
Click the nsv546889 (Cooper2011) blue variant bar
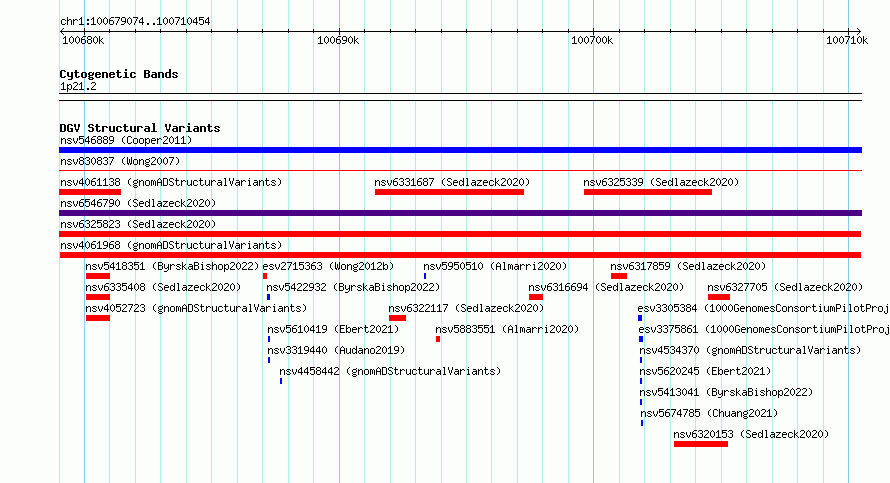click(460, 150)
